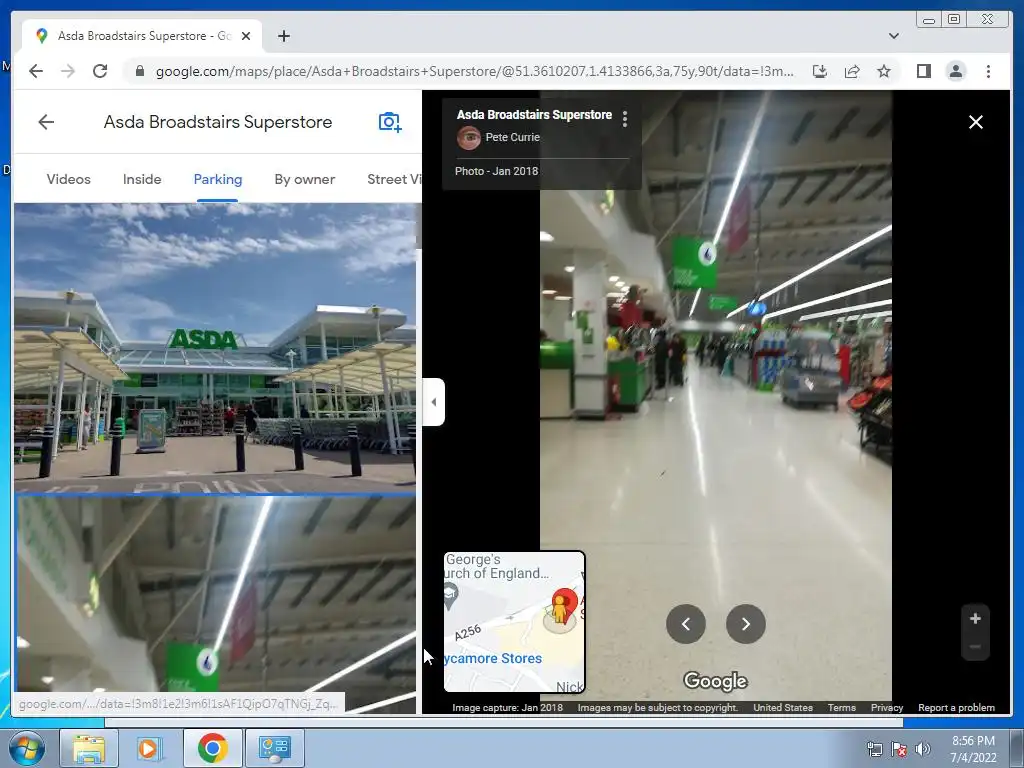1024x768 pixels.
Task: Open the minimap in the photo viewer
Action: [514, 622]
